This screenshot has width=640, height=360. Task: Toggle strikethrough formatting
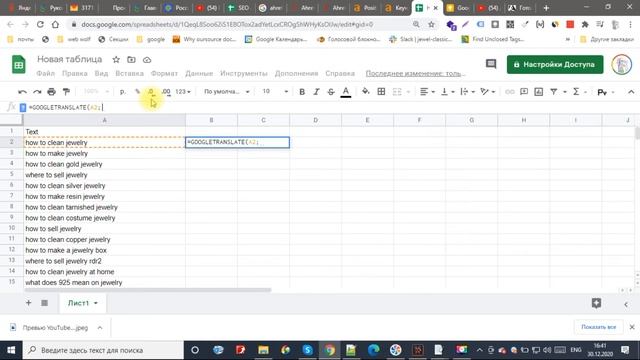point(331,92)
